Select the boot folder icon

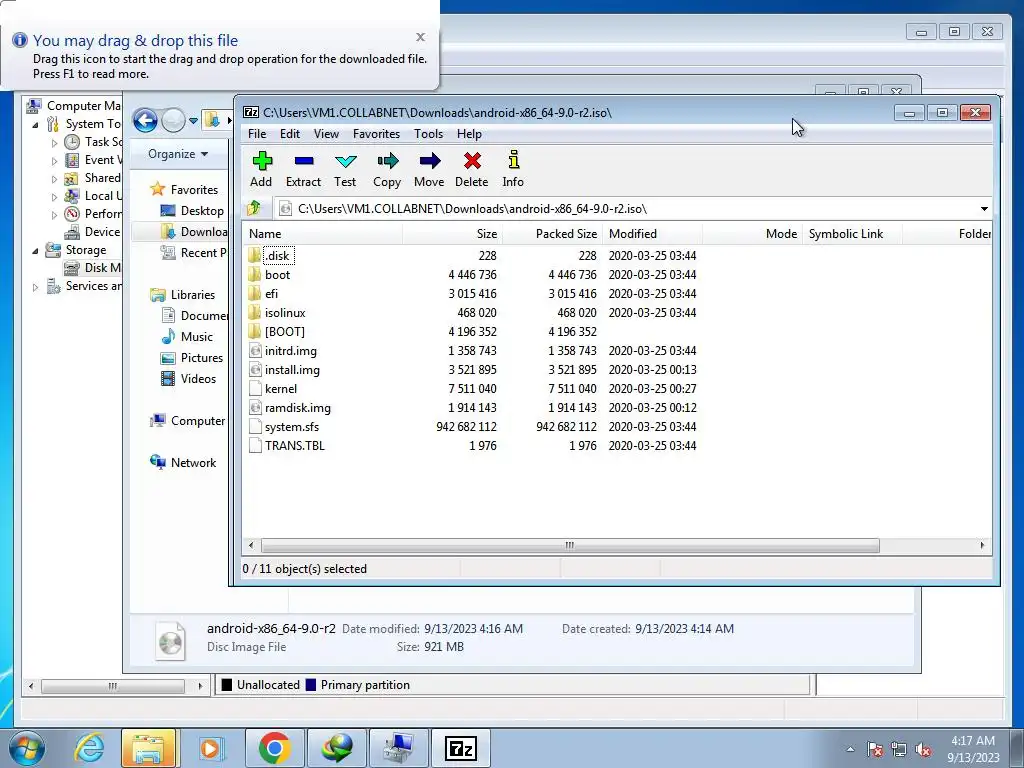[255, 275]
